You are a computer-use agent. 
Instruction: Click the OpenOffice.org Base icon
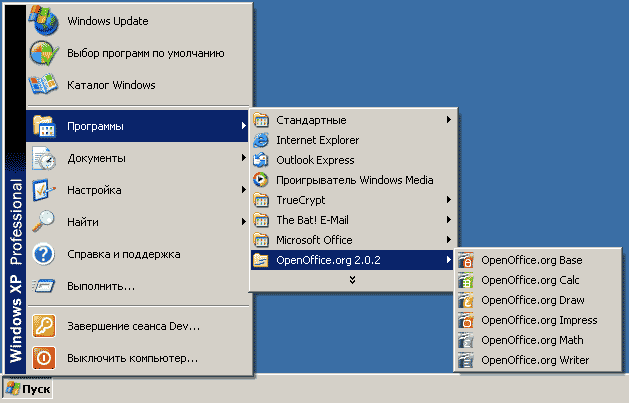coord(466,260)
